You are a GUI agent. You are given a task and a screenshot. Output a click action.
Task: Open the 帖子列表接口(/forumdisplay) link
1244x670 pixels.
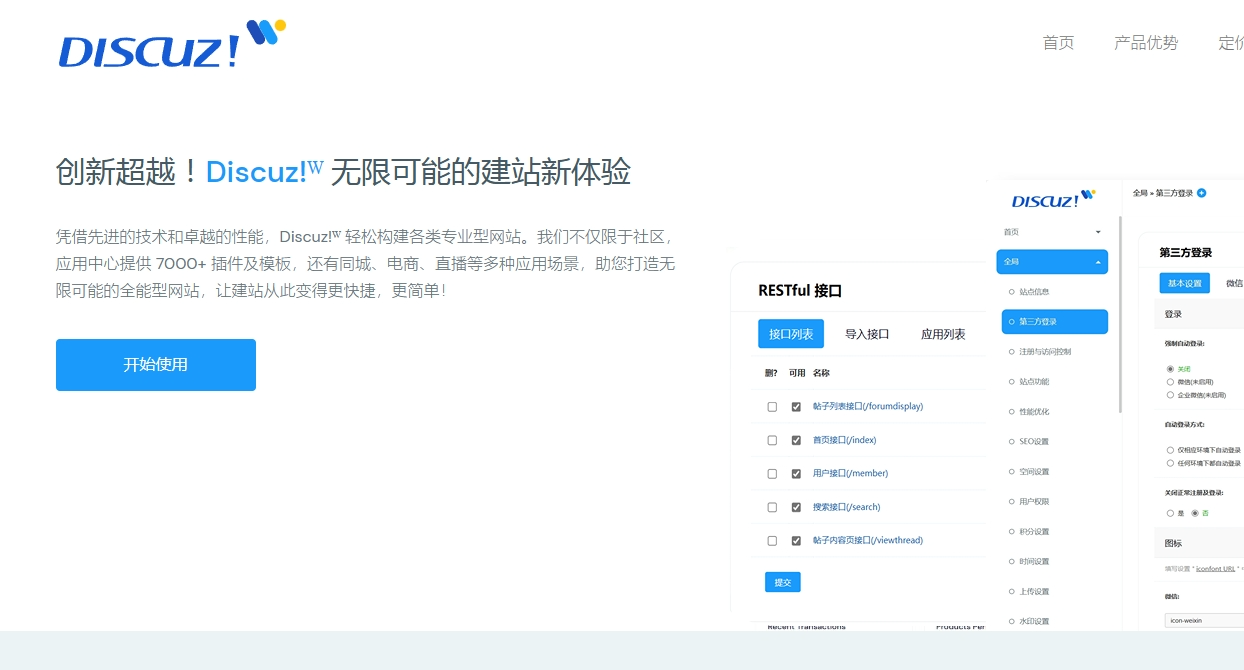(x=868, y=406)
